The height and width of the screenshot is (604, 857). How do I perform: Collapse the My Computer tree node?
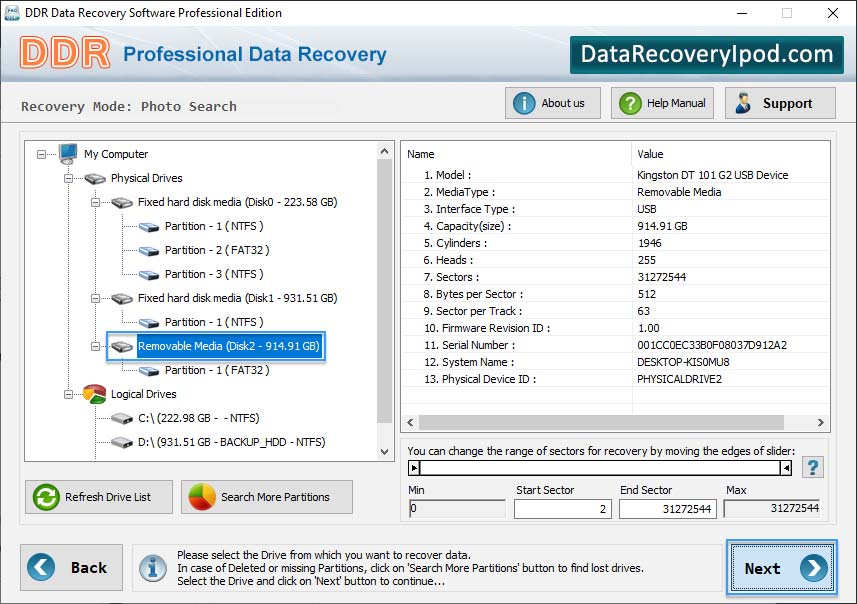tap(42, 154)
